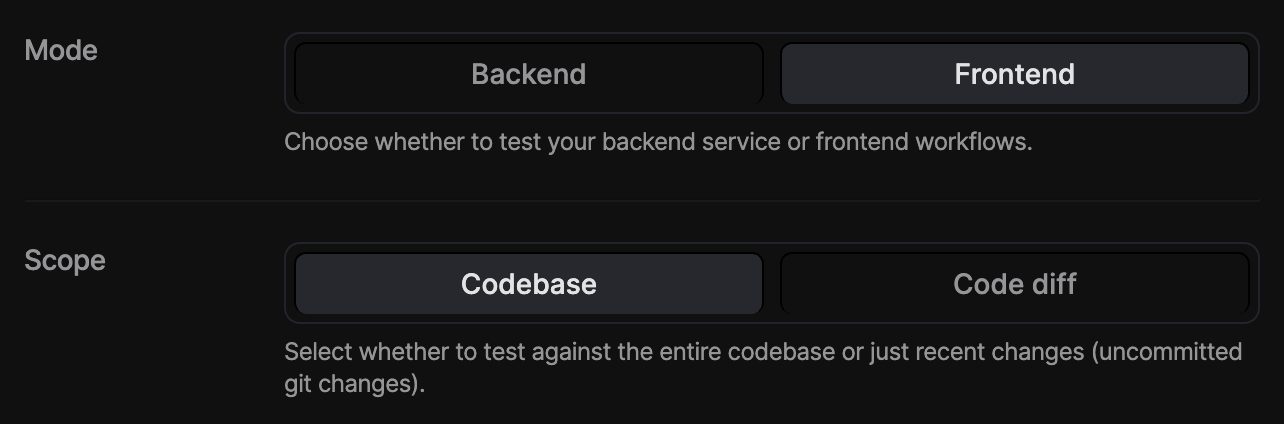Click the gap between Backend and Frontend buttons

coord(772,74)
